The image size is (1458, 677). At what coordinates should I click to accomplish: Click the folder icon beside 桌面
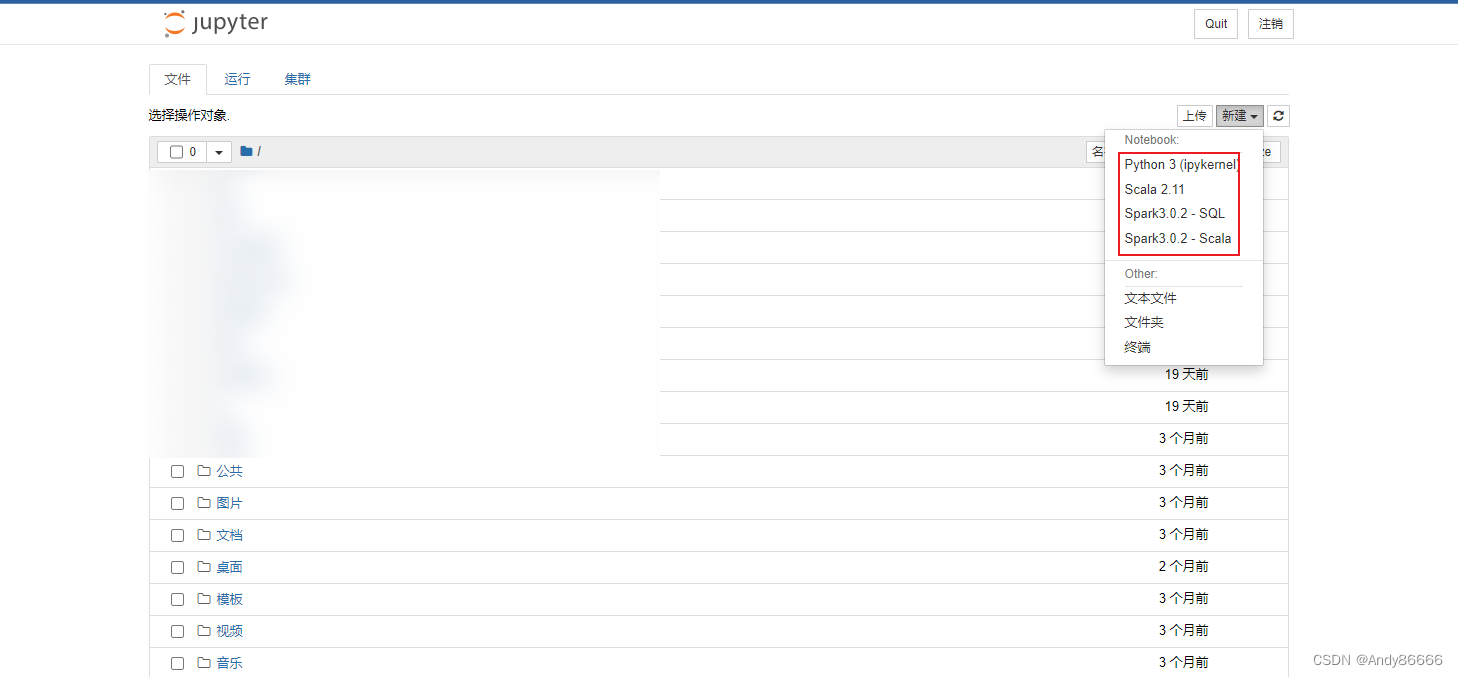(204, 567)
